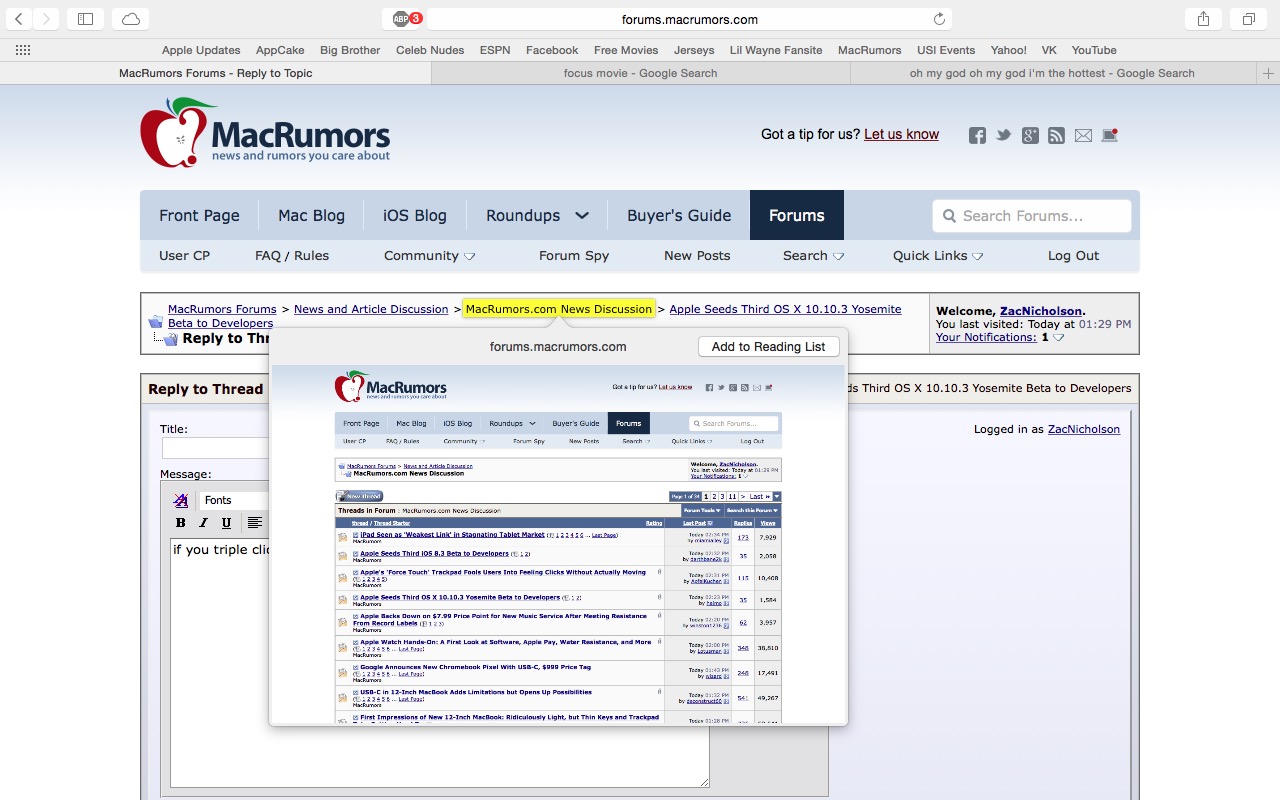The image size is (1280, 800).
Task: Click the News and Article Discussion breadcrumb
Action: tap(371, 309)
